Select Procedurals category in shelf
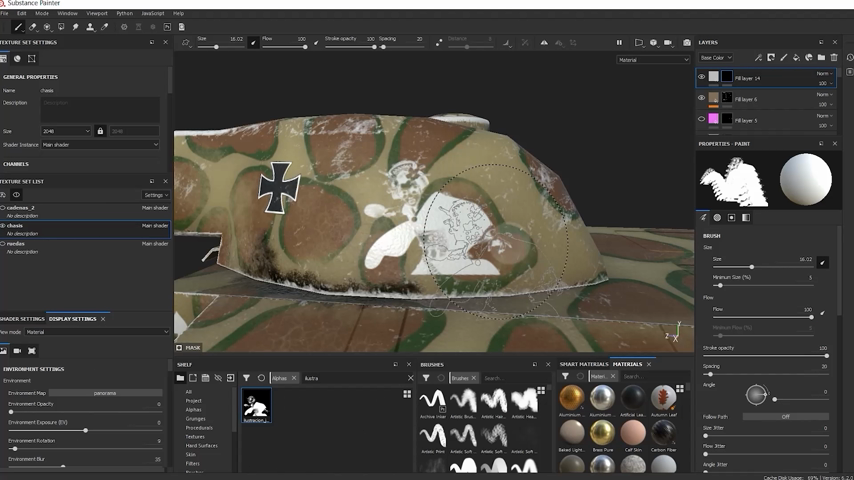This screenshot has width=854, height=480. pos(199,428)
